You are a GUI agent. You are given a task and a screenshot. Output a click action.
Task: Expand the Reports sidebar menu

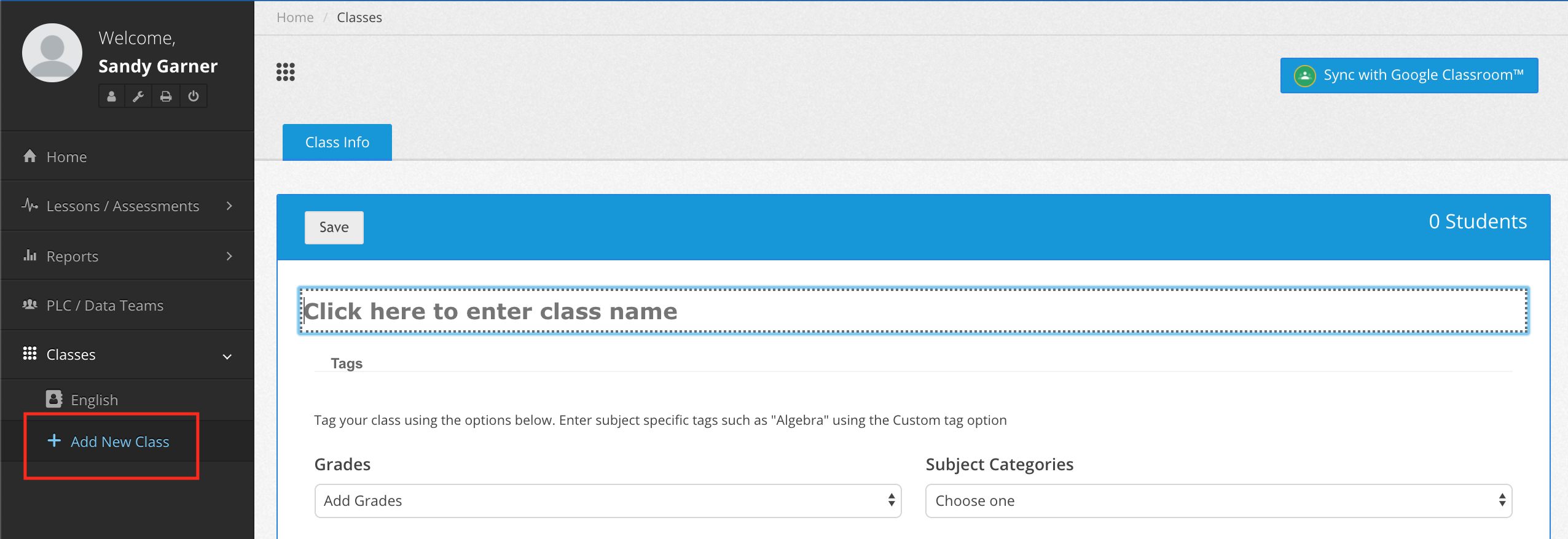coord(229,255)
